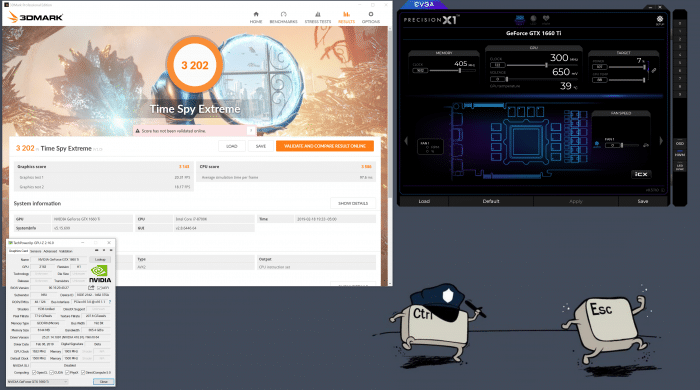Click the GPU clock slider handle
700x390 pixels.
click(x=546, y=65)
